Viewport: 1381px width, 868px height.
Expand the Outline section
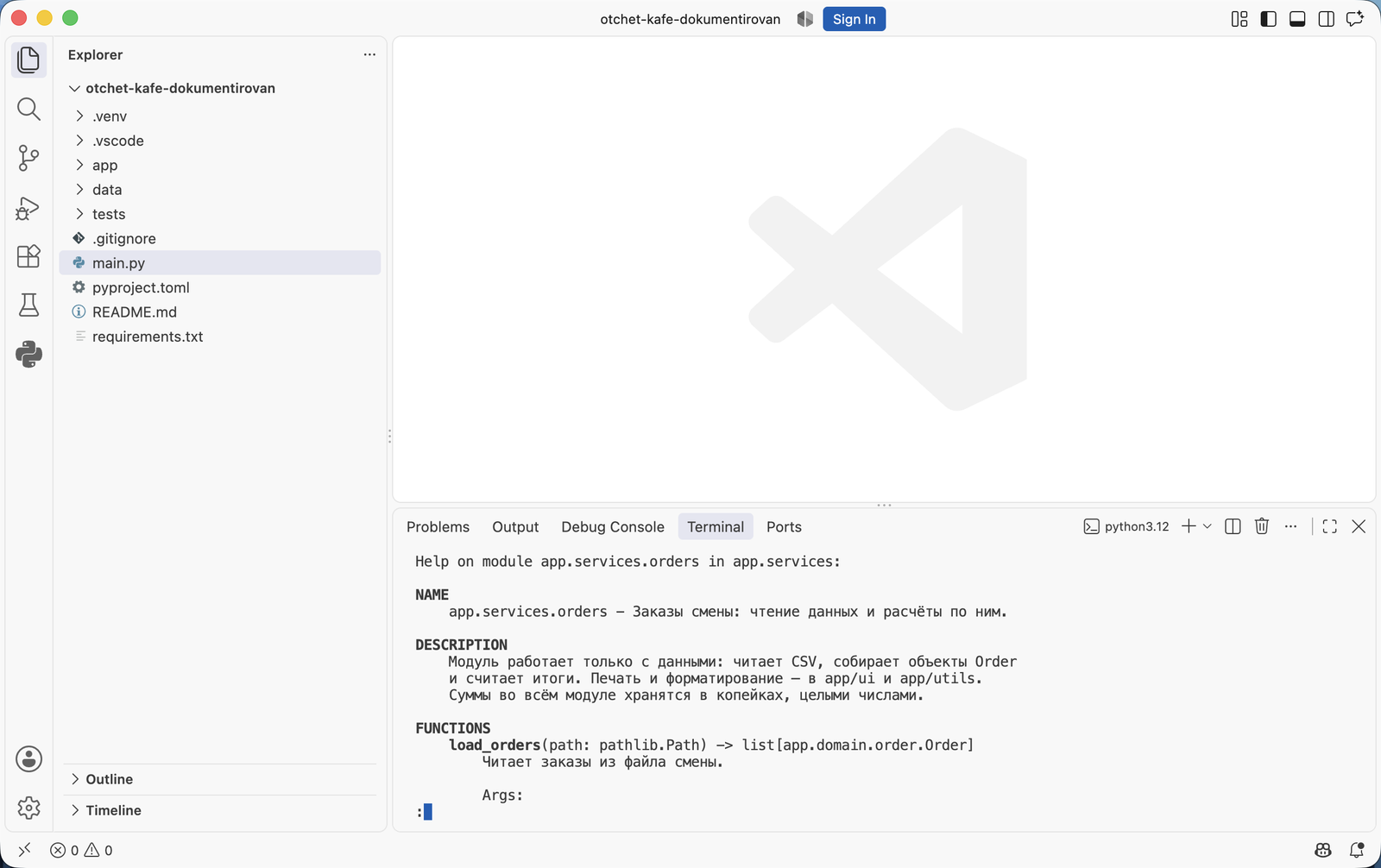[220, 779]
